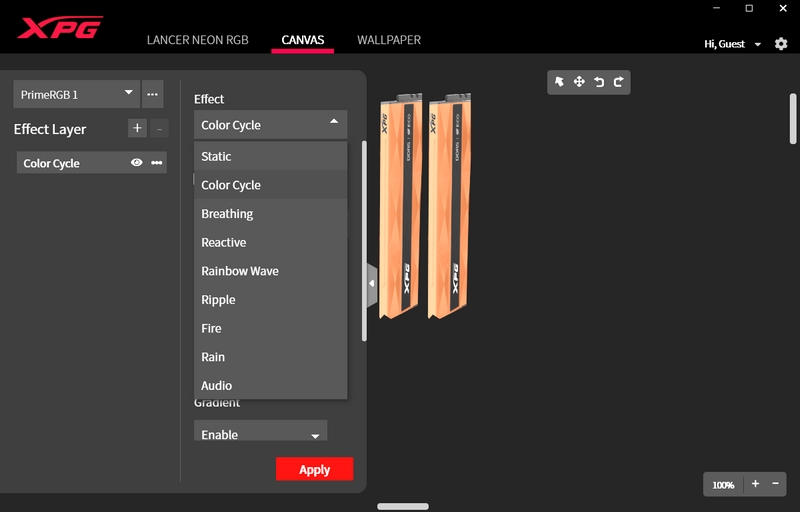Choose Rainbow Wave from effect list
Image resolution: width=800 pixels, height=512 pixels.
click(240, 271)
